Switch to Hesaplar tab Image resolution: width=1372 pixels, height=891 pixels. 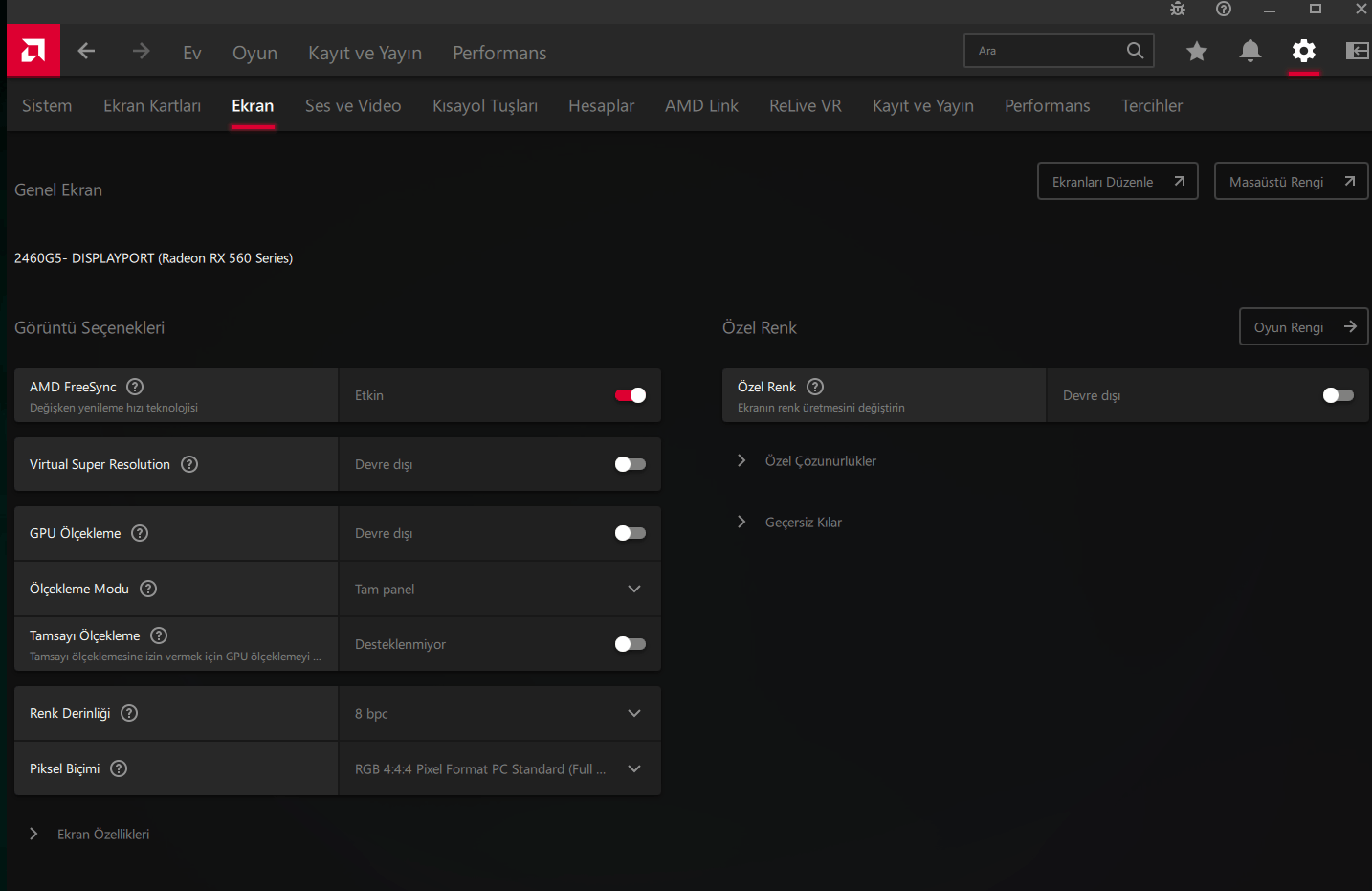coord(601,105)
